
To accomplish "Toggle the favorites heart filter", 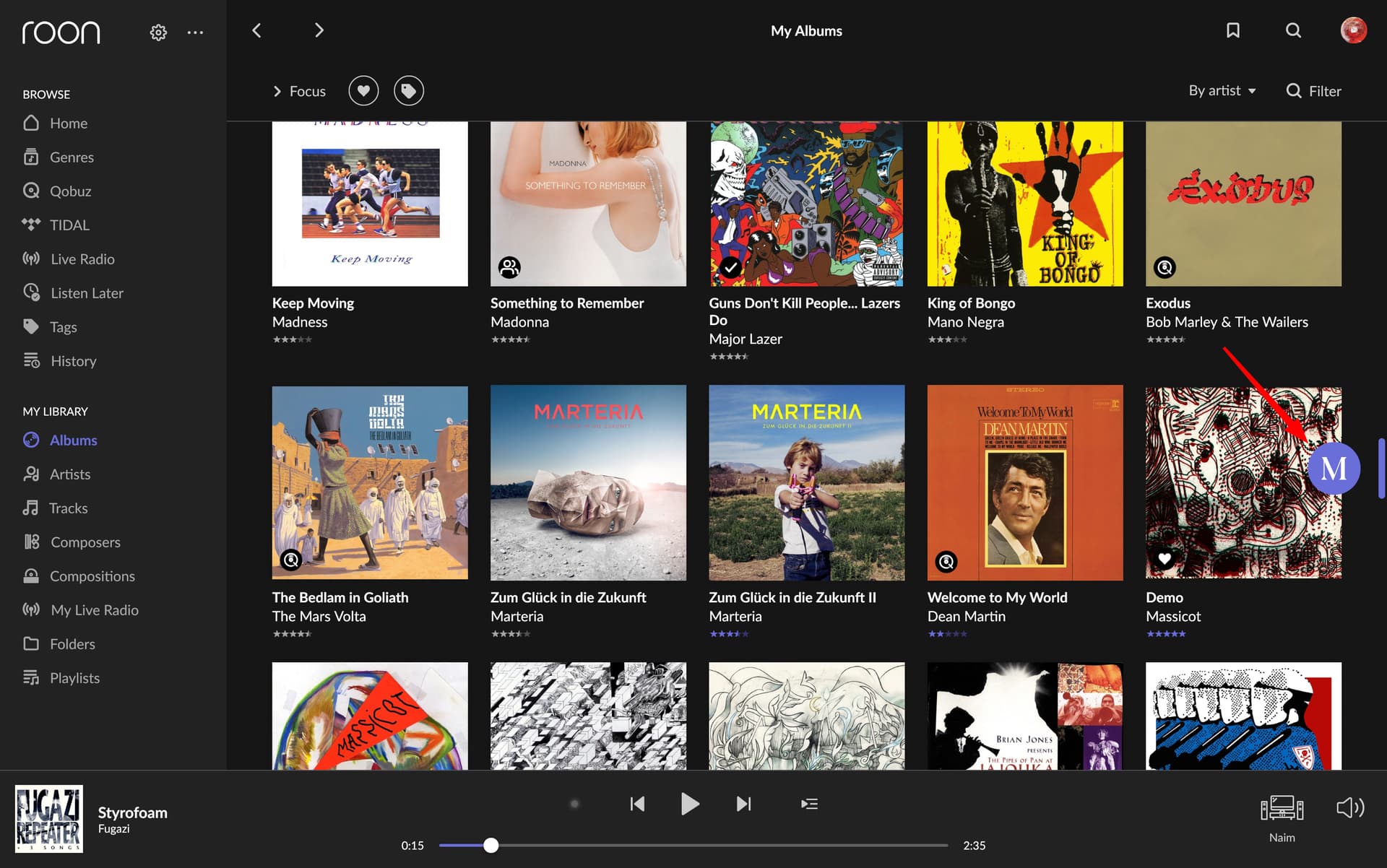I will click(363, 91).
